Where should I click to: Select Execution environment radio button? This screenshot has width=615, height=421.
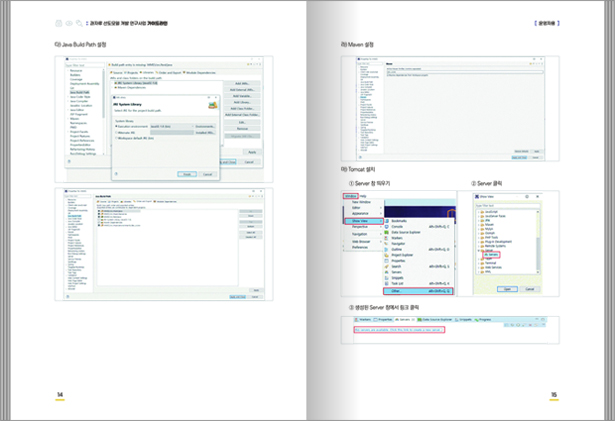coord(116,126)
